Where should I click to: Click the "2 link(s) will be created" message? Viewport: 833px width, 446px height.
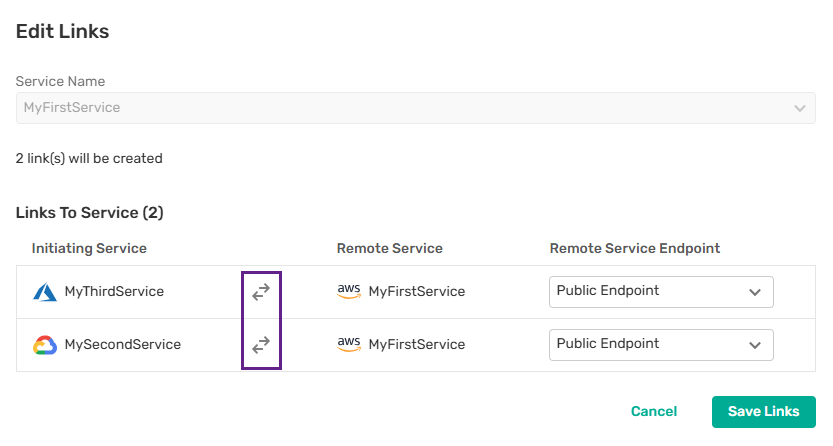[x=89, y=158]
